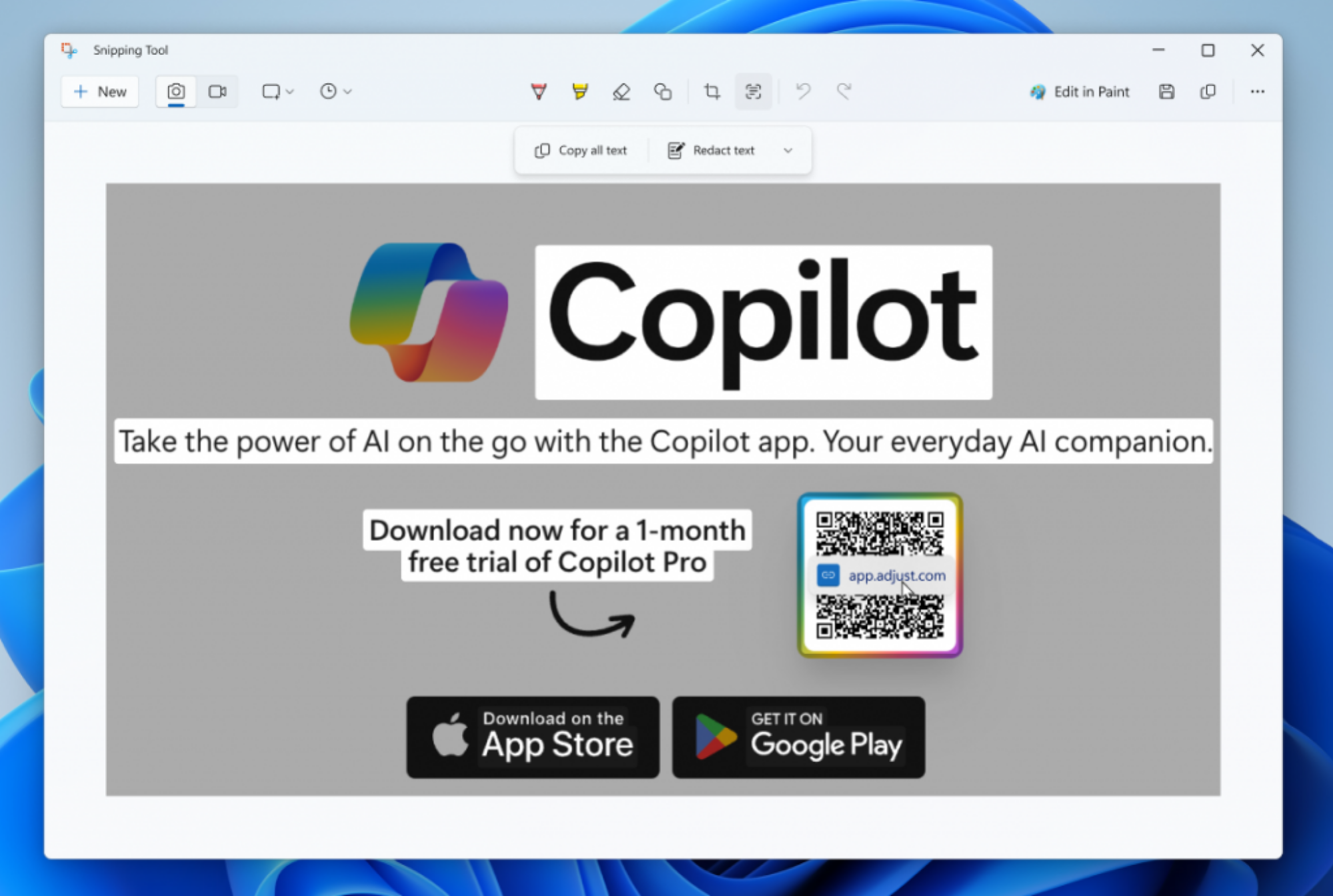Click the text recognition icon
This screenshot has width=1333, height=896.
[x=755, y=91]
